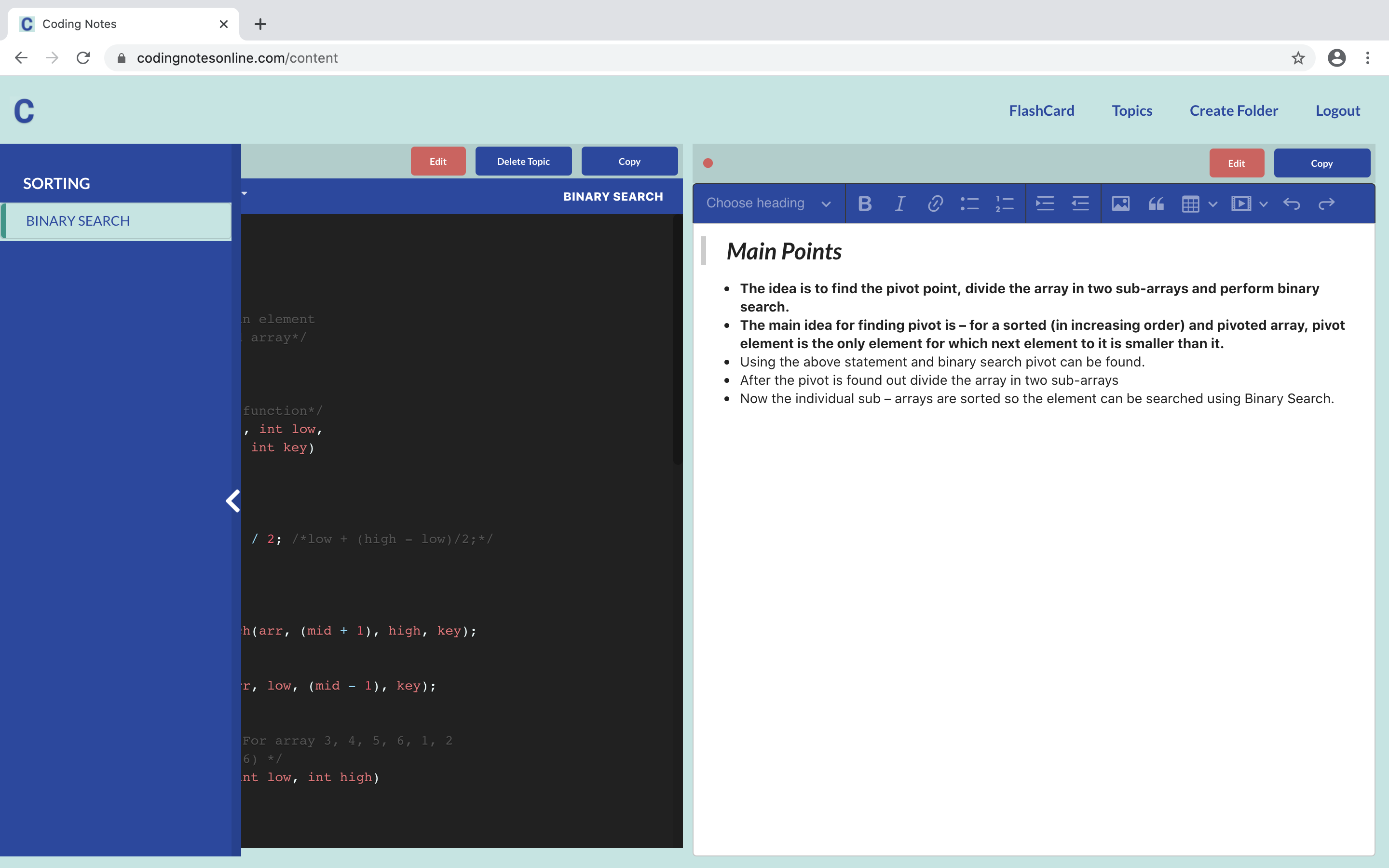
Task: Collapse the code panel with the left arrow
Action: tap(233, 501)
